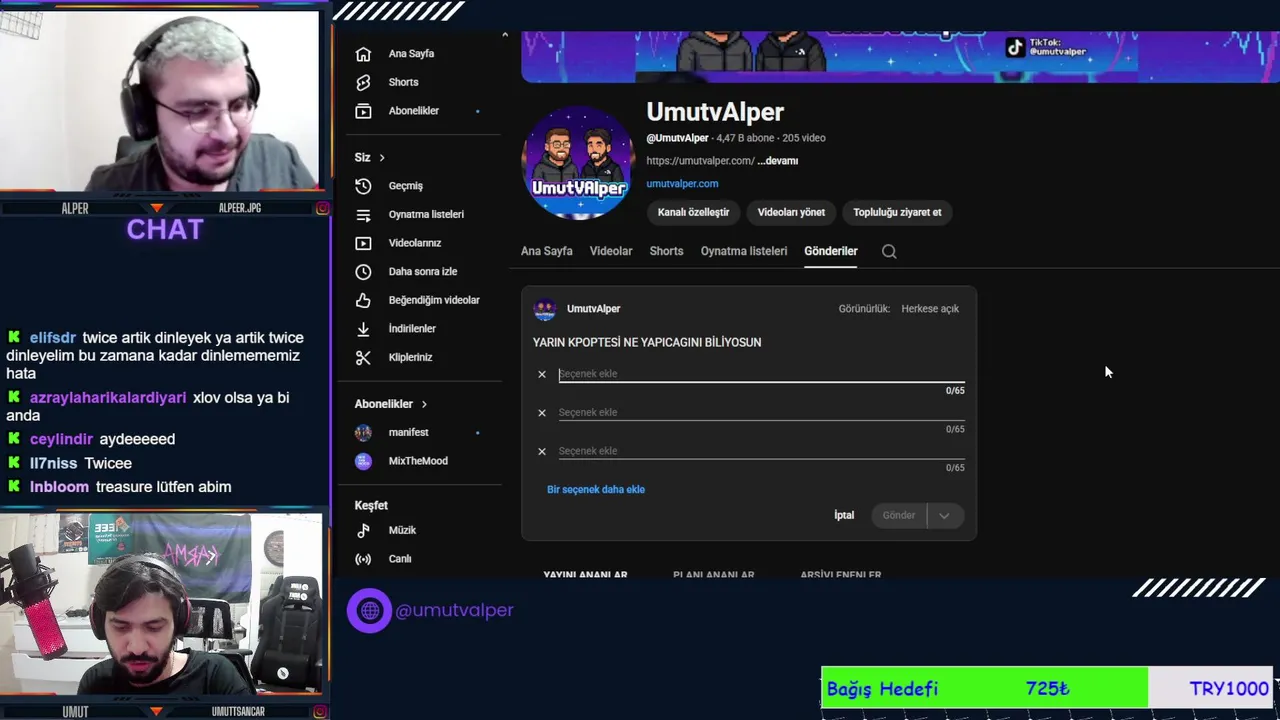Screen dimensions: 1280x720
Task: Expand the channel description ...devamı
Action: pos(777,161)
